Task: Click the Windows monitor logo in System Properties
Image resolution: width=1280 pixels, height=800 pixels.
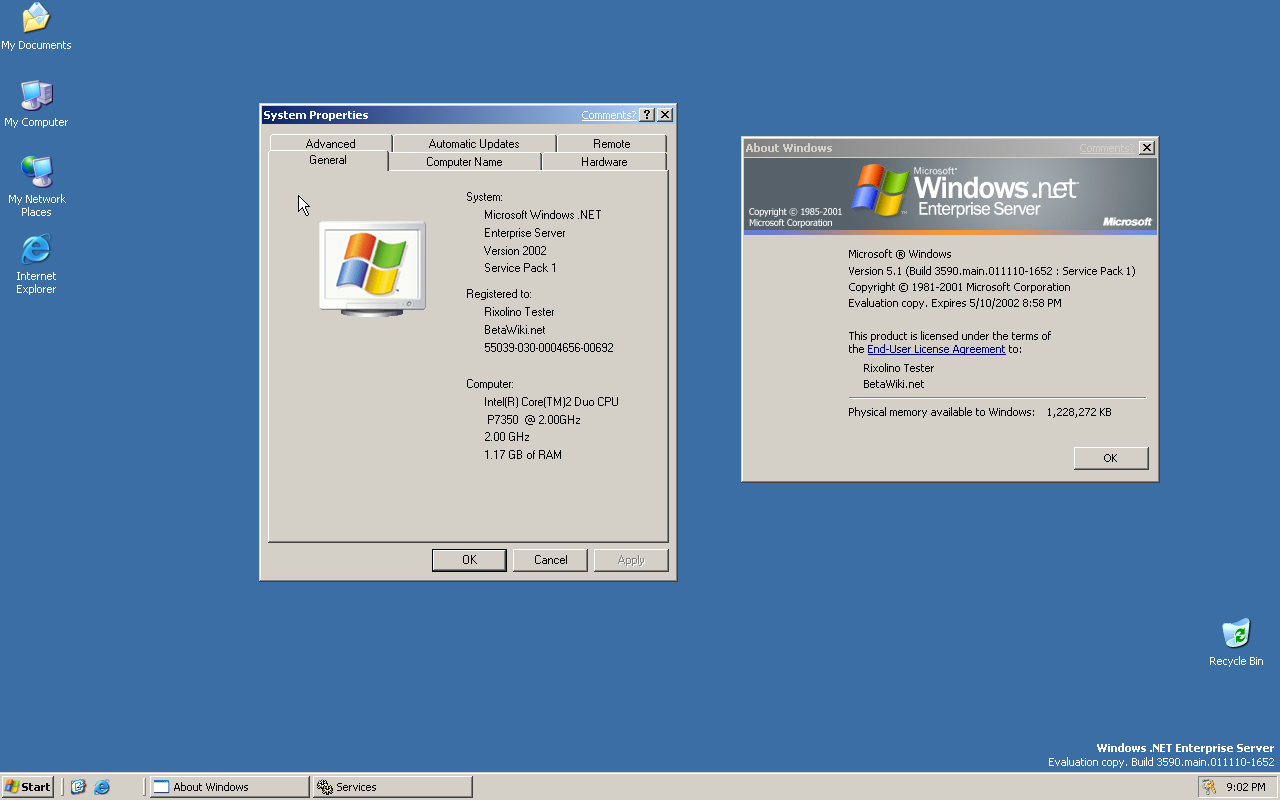Action: (x=372, y=268)
